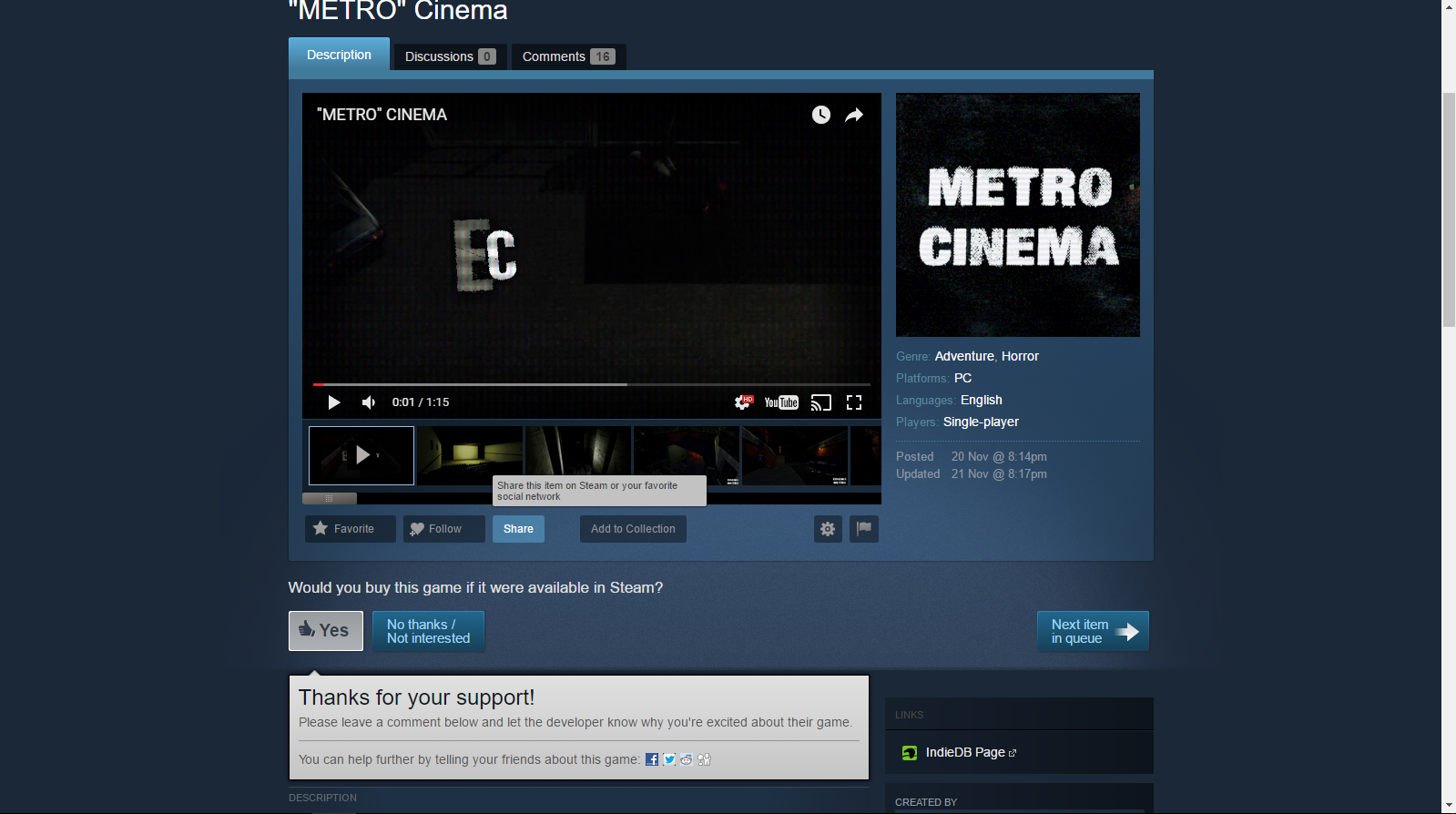Seek on the video progress bar

pos(592,384)
